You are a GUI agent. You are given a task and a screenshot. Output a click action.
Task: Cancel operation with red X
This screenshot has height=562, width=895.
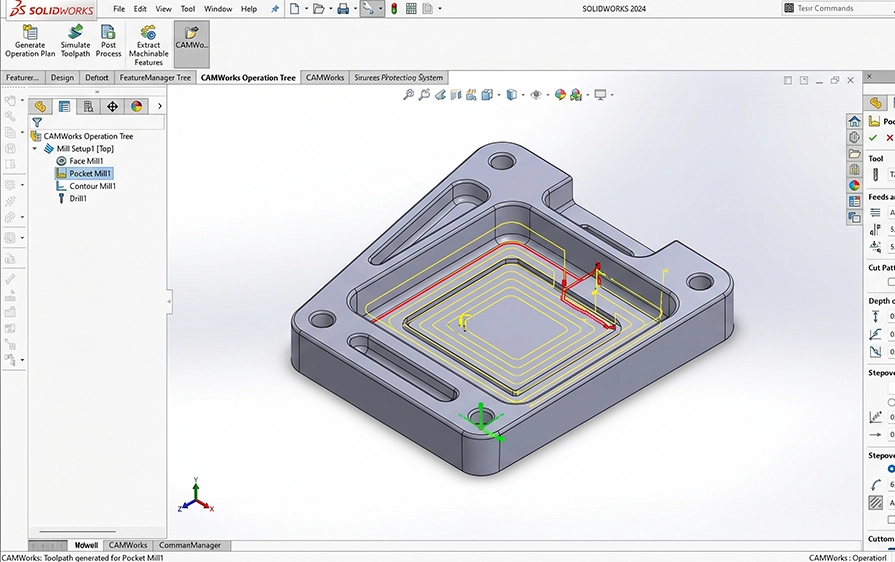pyautogui.click(x=889, y=138)
